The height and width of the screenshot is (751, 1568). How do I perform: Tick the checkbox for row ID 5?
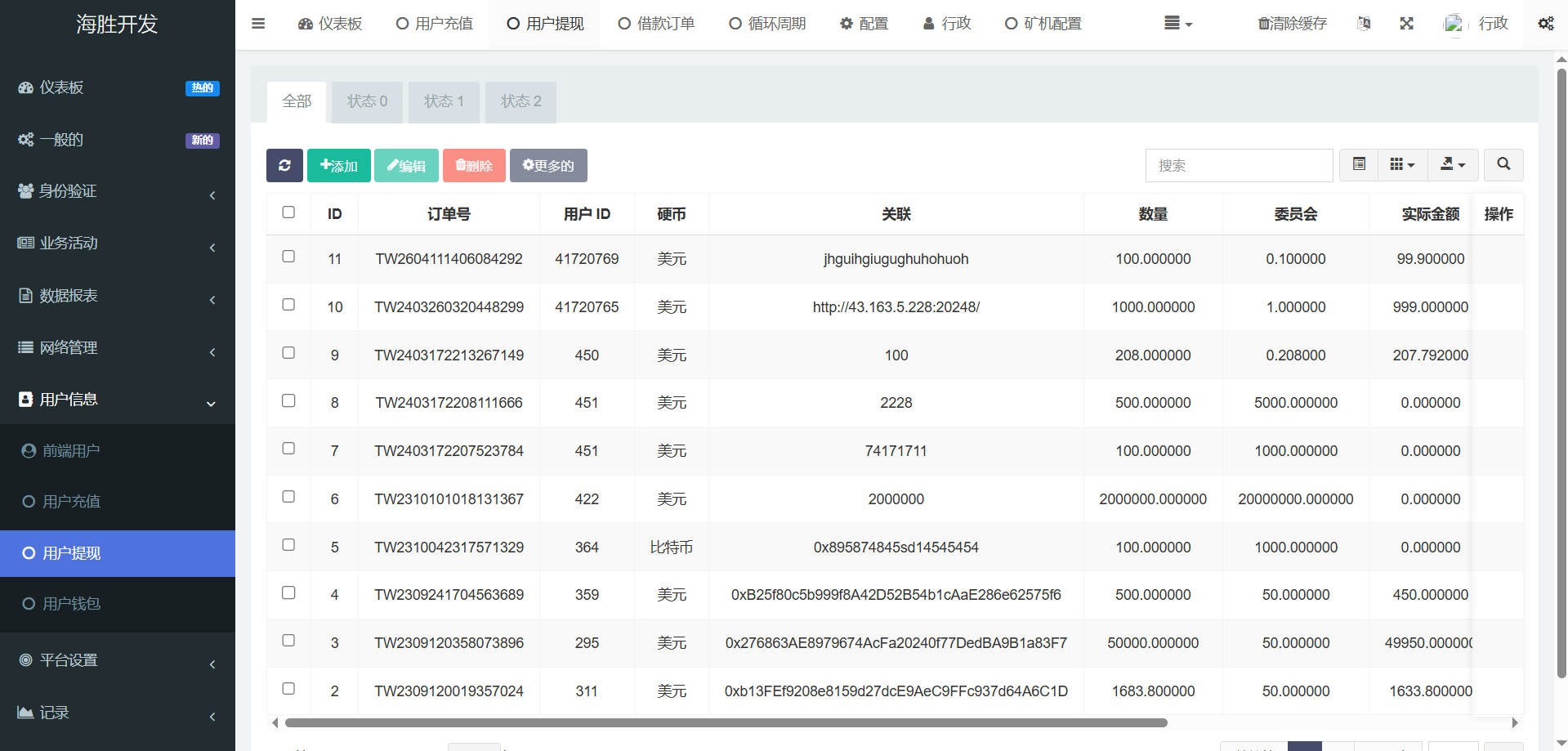pos(288,545)
